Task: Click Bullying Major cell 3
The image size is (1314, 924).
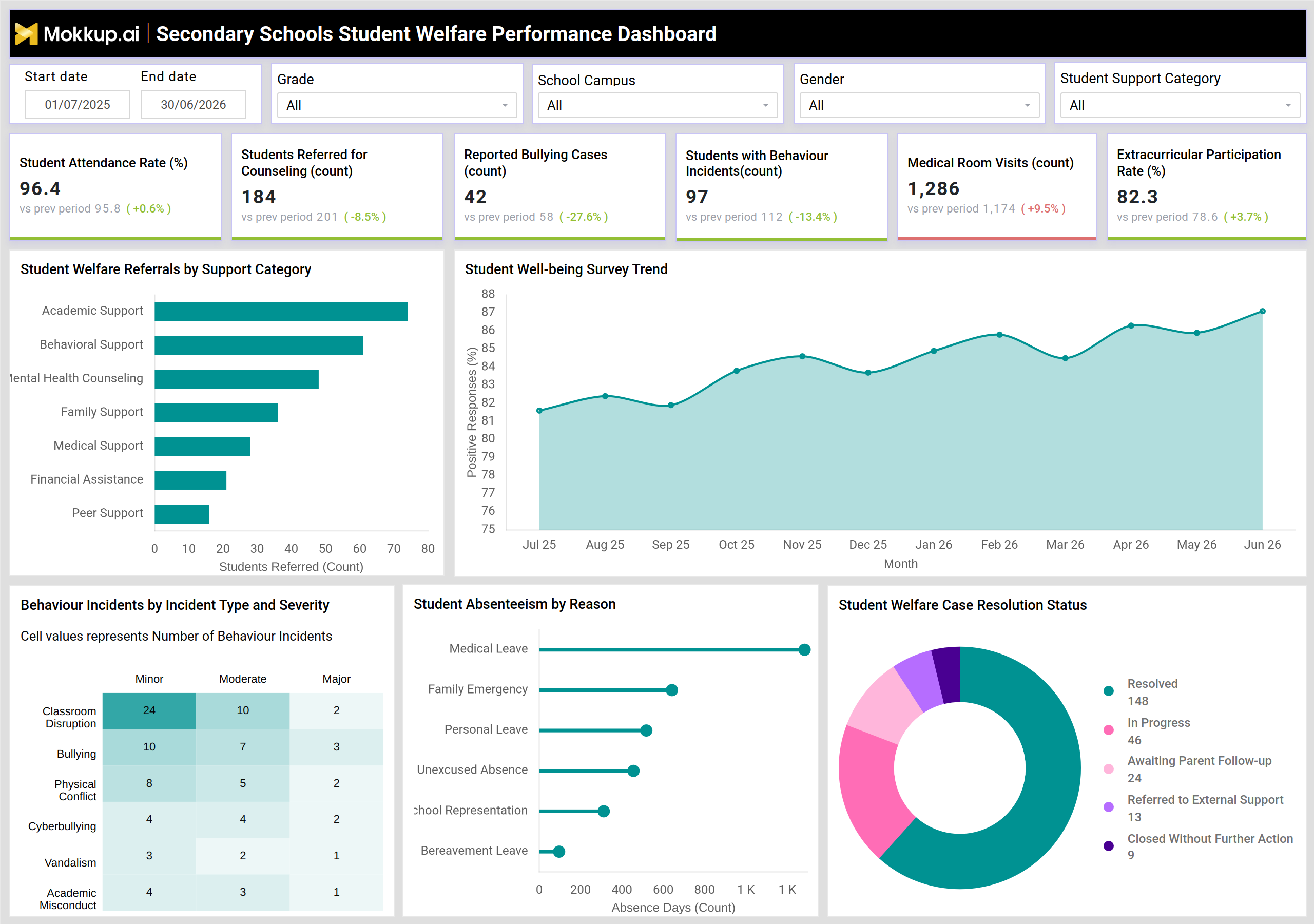Action: click(337, 747)
